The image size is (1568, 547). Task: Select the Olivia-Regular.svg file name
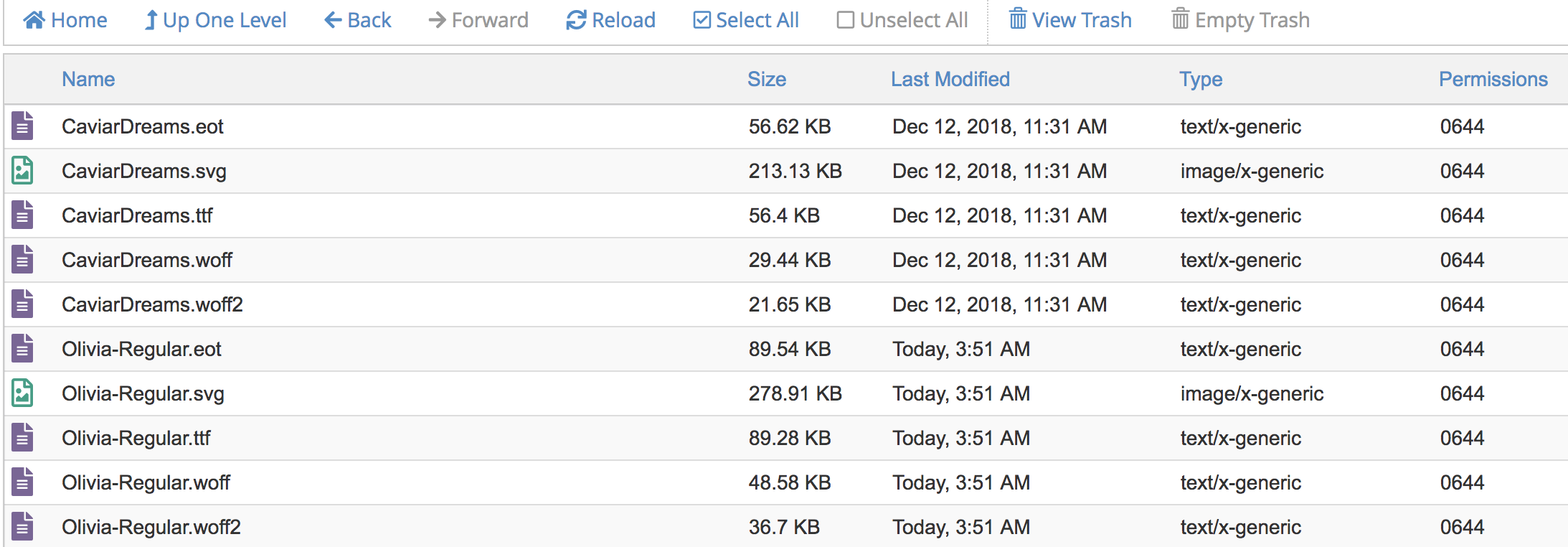coord(143,394)
